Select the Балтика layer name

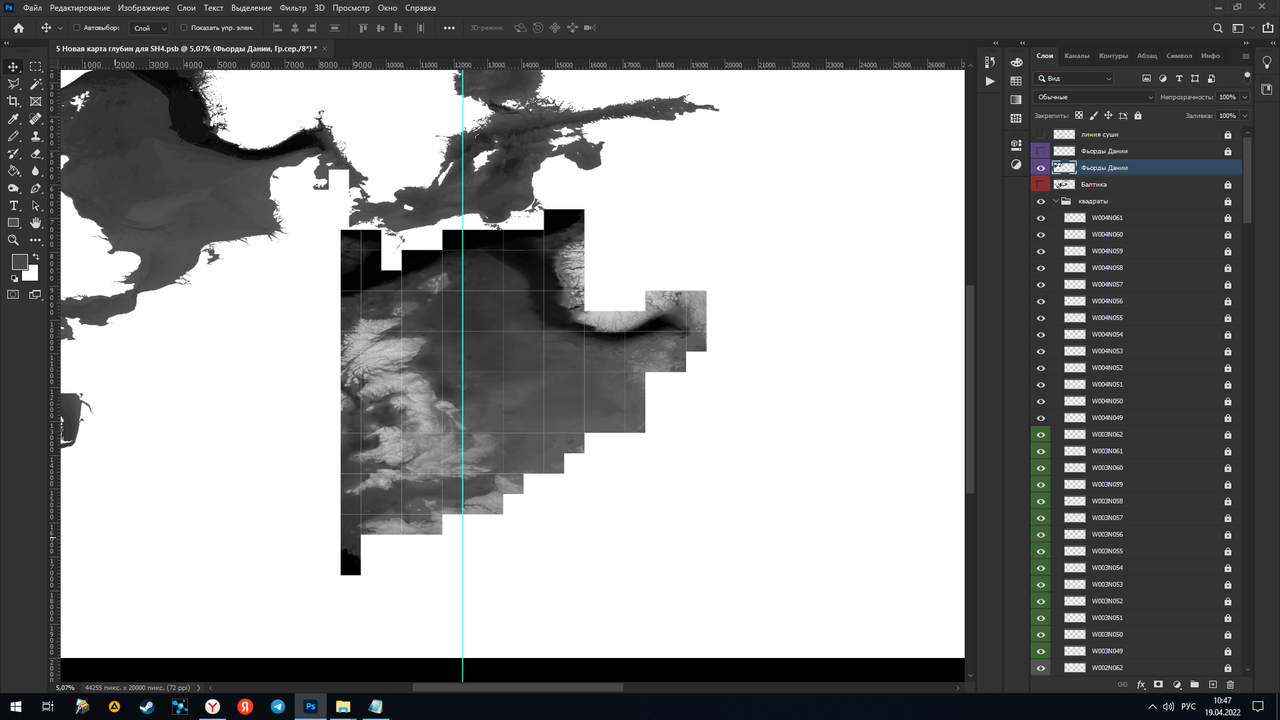click(1094, 184)
